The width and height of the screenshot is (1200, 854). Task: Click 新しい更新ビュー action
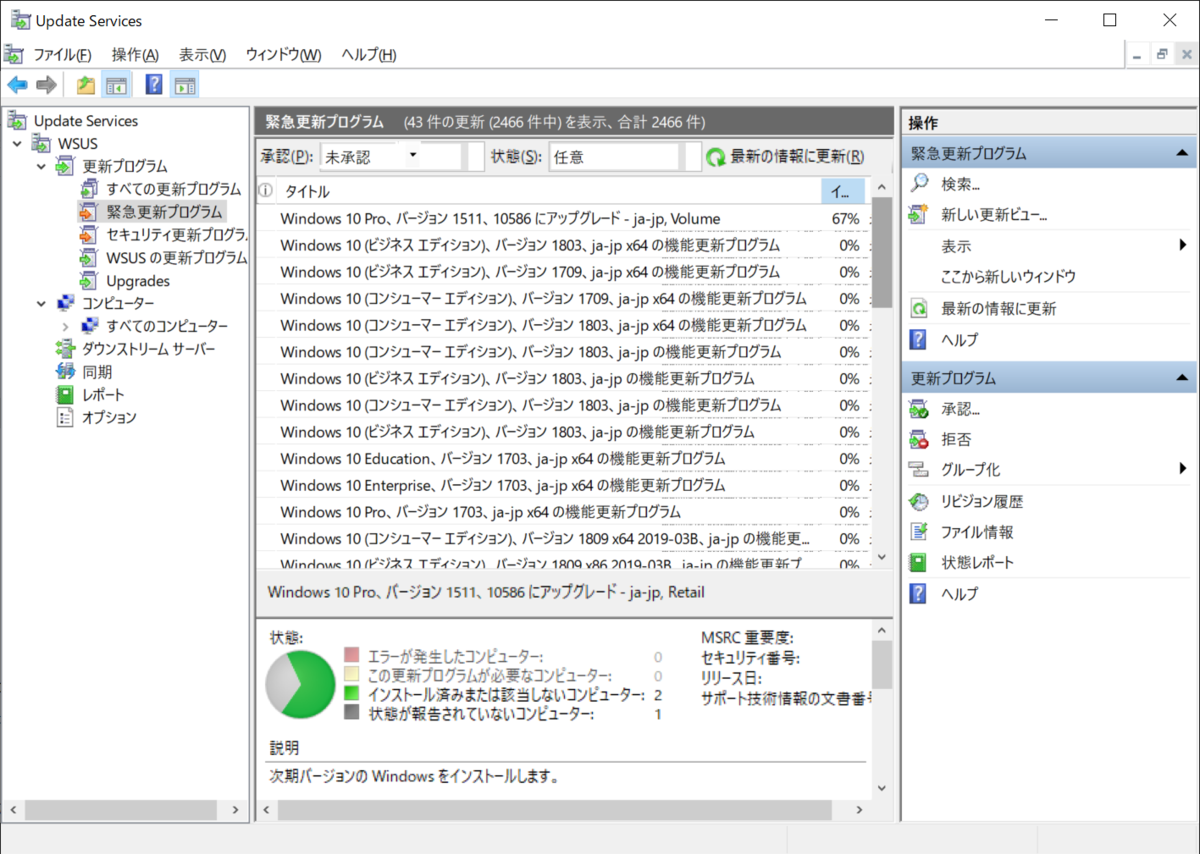coord(994,215)
